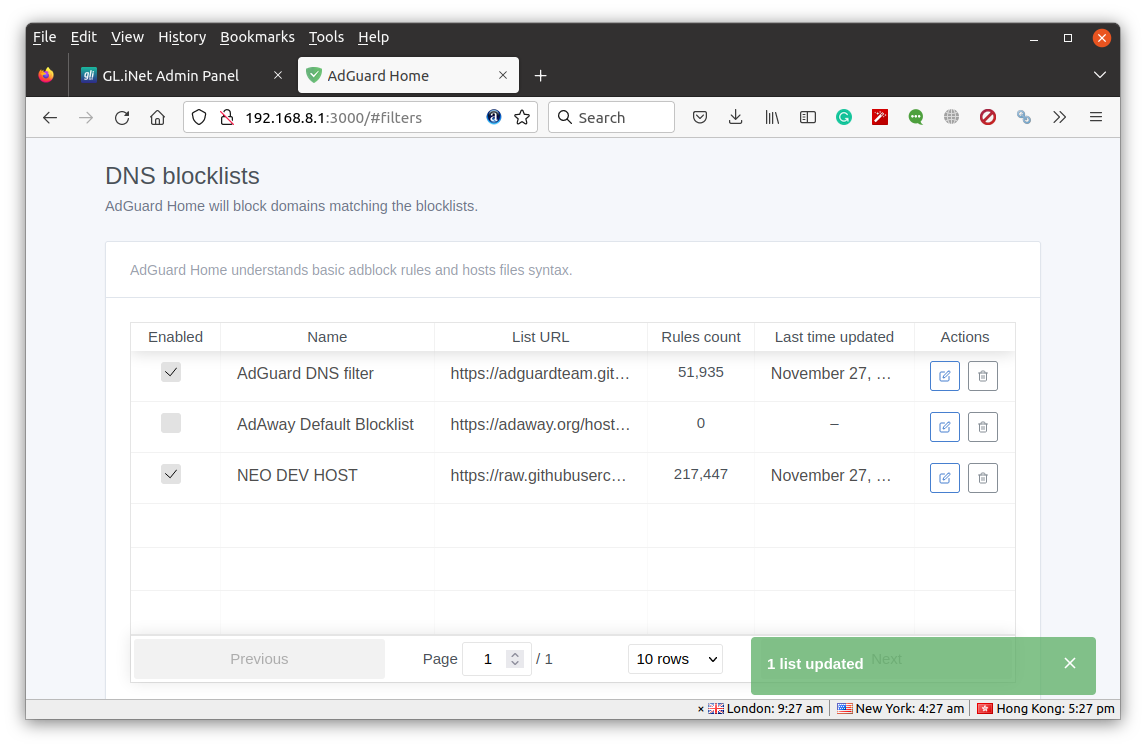Reload the current page

point(121,118)
